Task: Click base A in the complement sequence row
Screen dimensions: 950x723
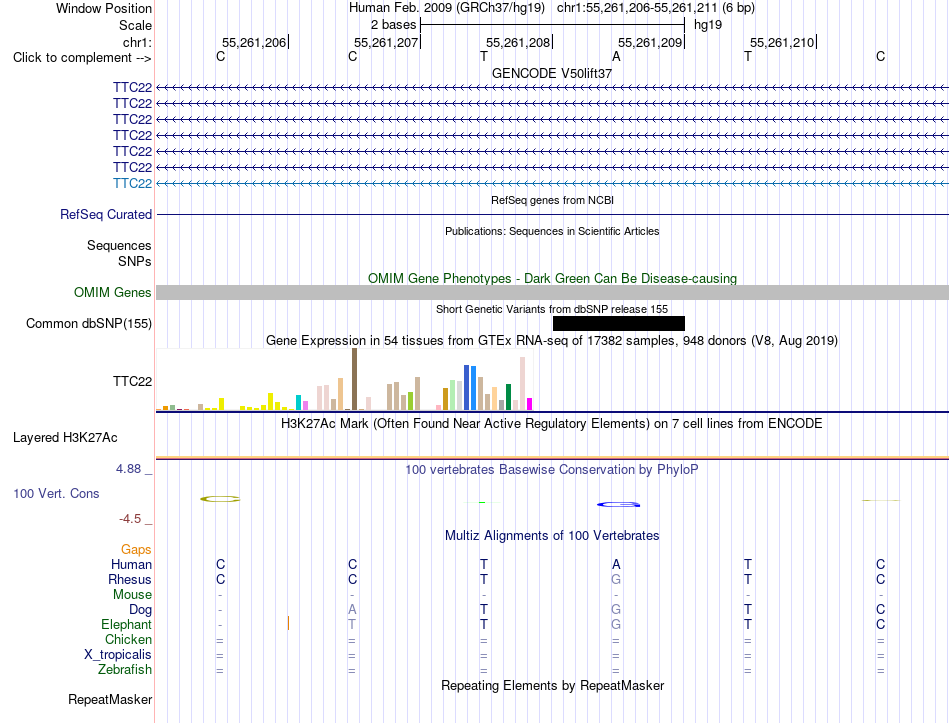Action: (616, 57)
